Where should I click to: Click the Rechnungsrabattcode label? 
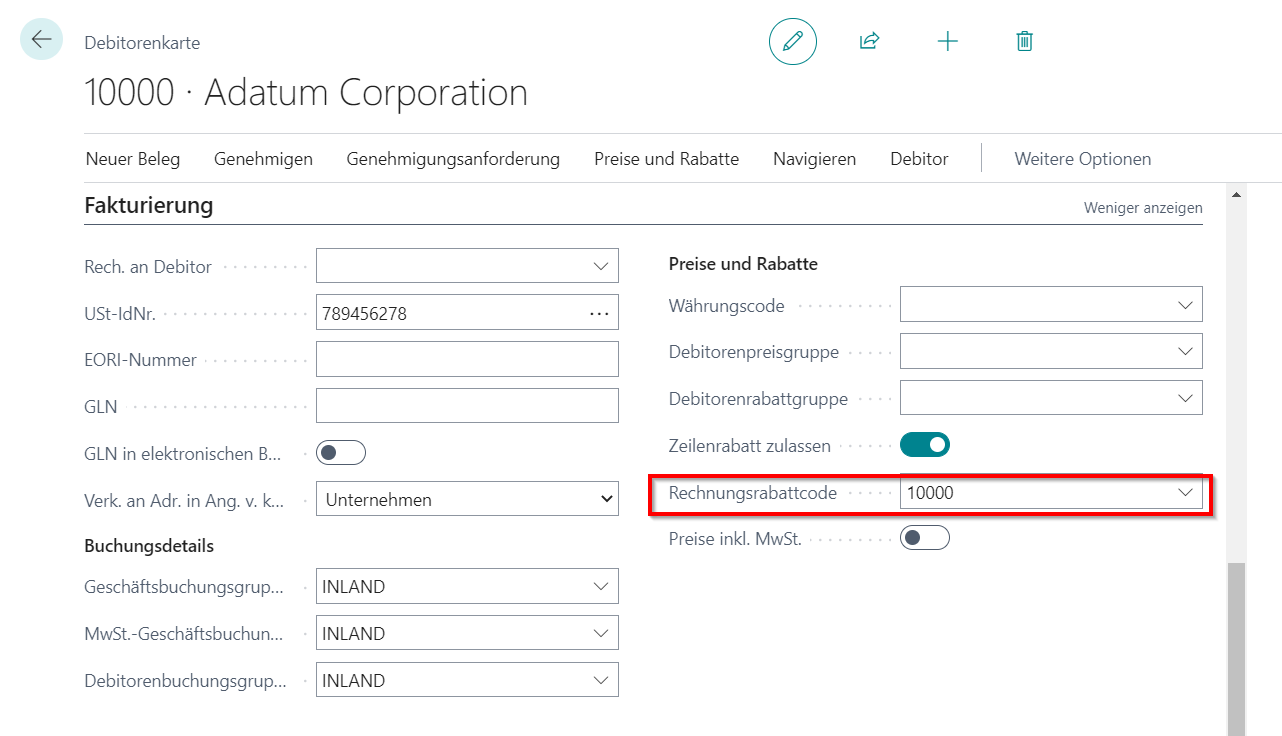point(753,492)
